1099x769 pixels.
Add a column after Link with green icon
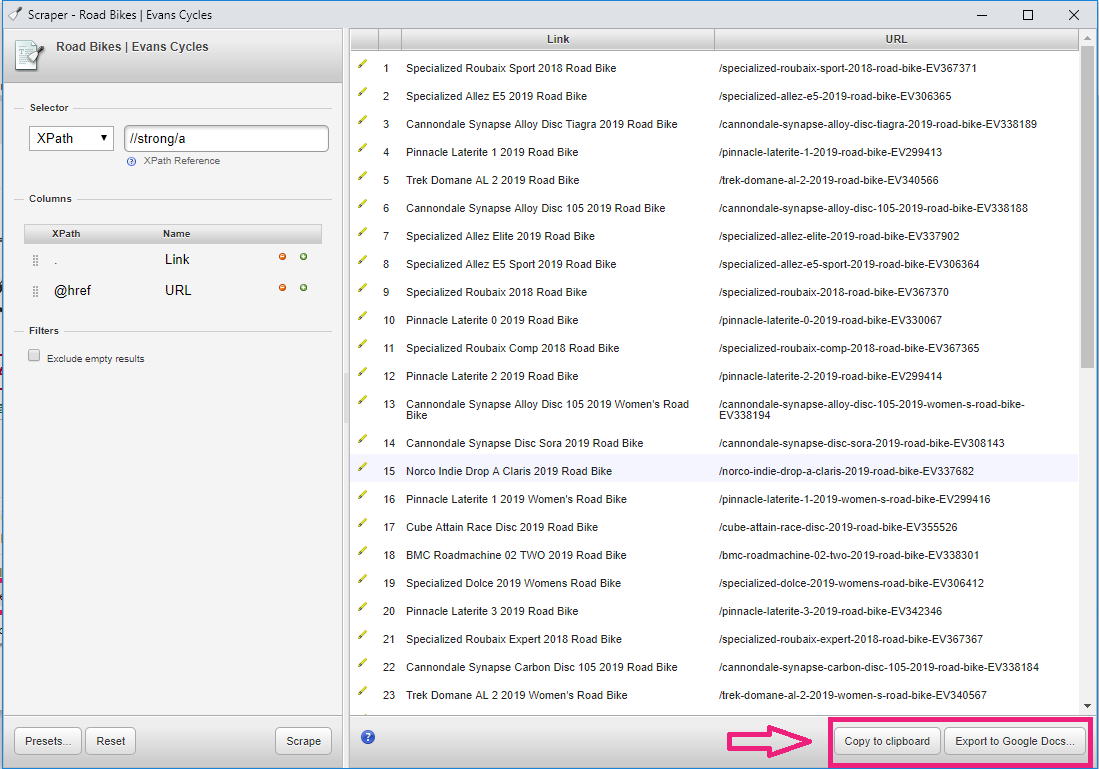pyautogui.click(x=303, y=257)
